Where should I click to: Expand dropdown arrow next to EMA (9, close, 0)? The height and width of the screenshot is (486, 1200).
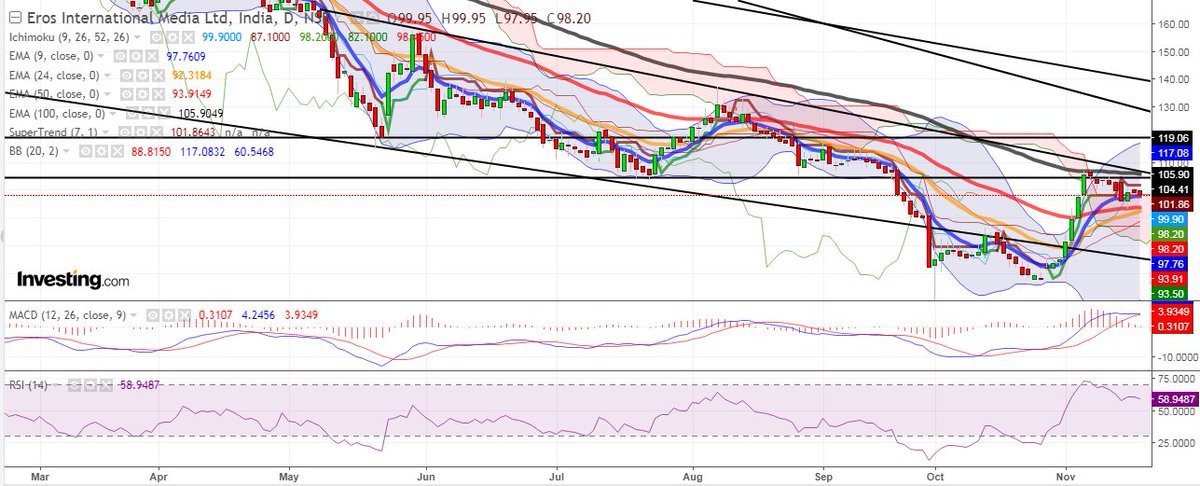tap(101, 56)
